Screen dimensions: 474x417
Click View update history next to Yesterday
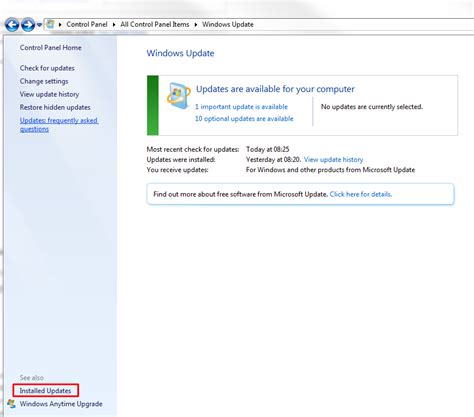[333, 160]
